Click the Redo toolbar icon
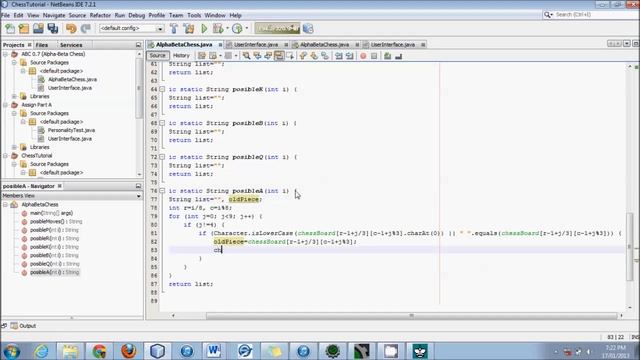This screenshot has height=360, width=640. point(86,29)
